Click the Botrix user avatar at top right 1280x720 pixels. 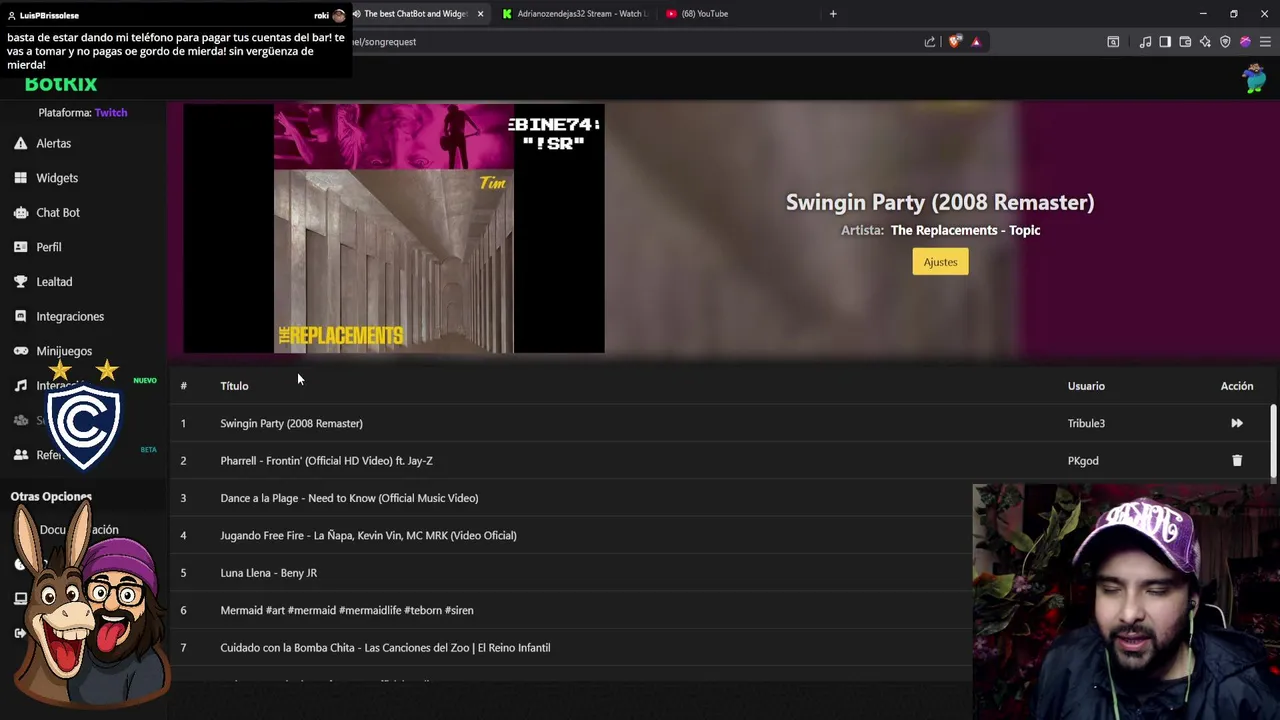click(x=1254, y=78)
